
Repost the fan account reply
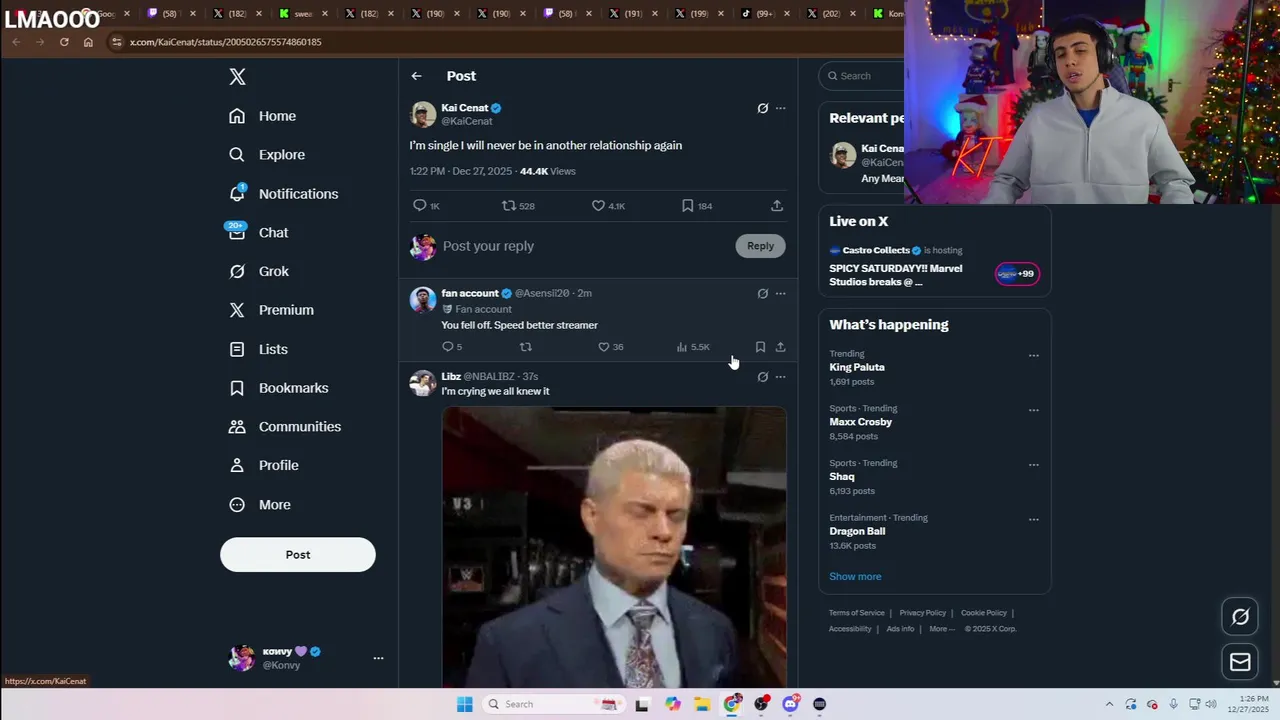[526, 347]
